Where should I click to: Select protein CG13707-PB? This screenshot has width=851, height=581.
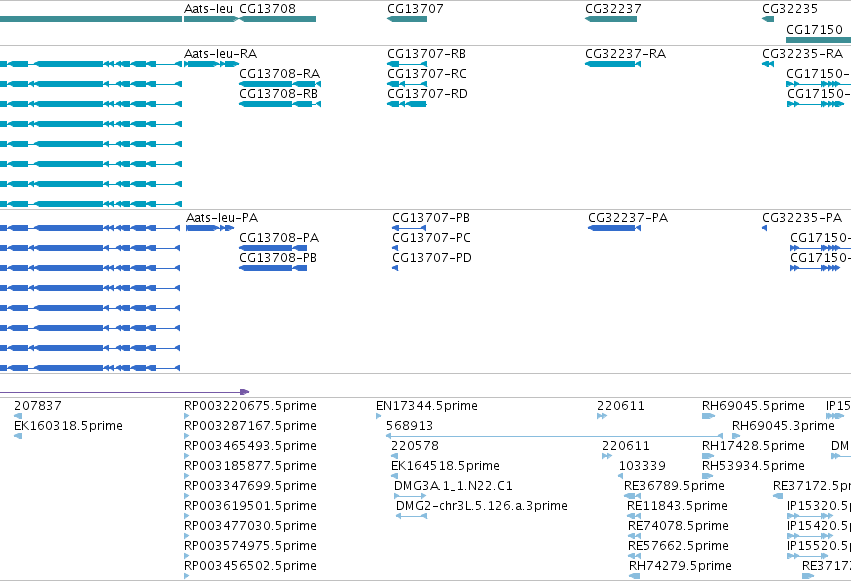[x=409, y=228]
